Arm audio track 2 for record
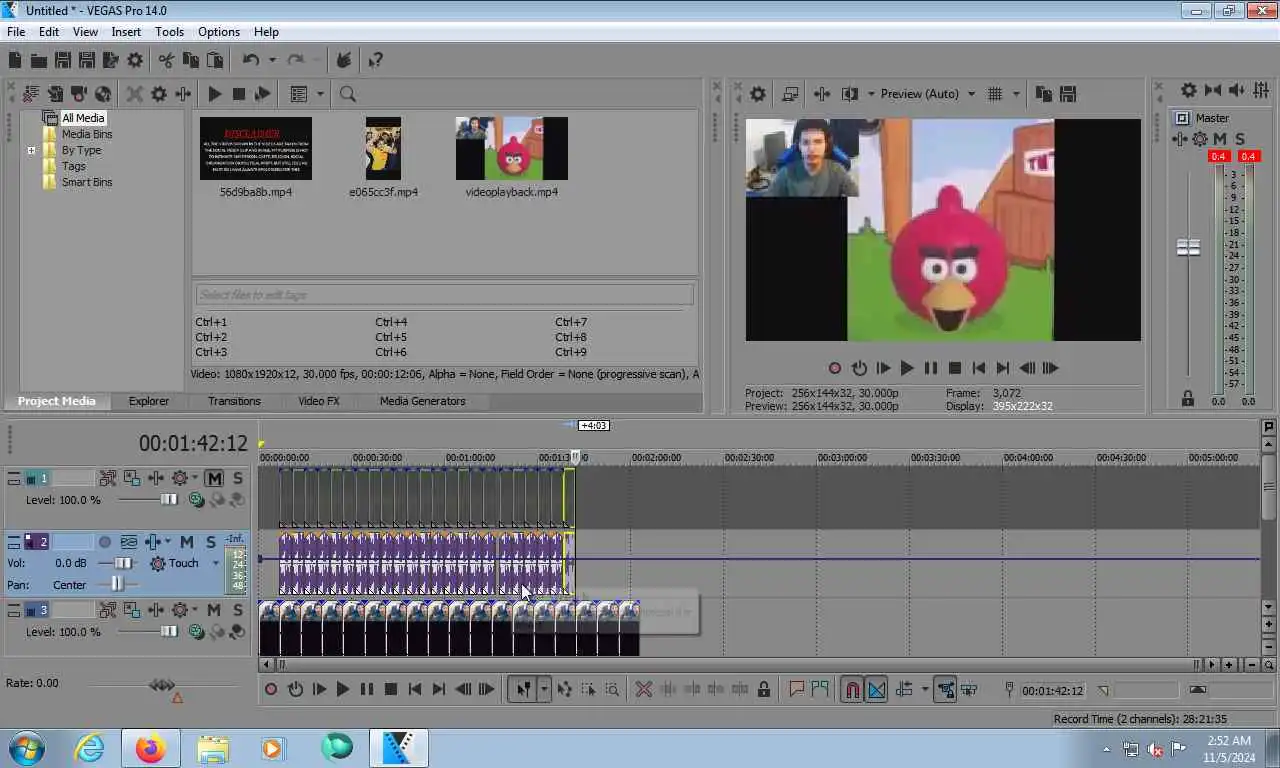 click(104, 542)
